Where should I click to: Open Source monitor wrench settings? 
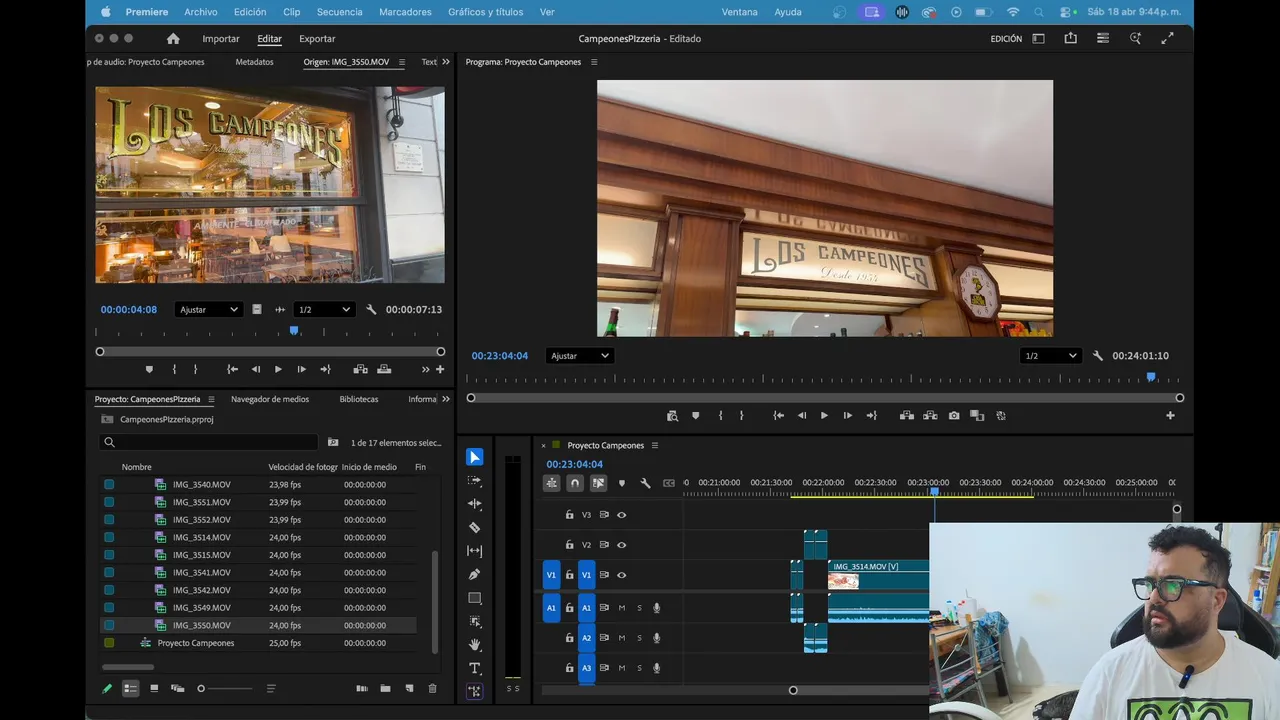371,310
